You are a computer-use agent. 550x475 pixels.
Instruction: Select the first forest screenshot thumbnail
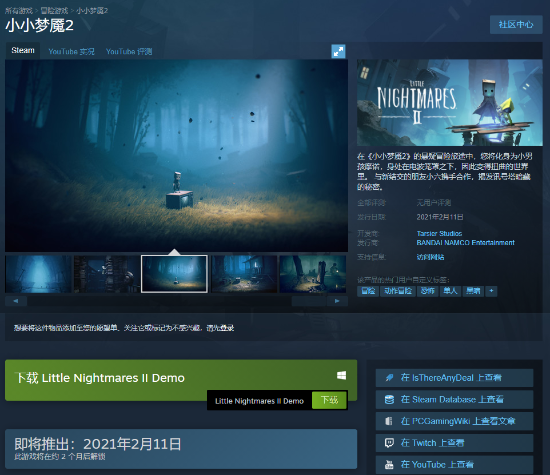(38, 274)
